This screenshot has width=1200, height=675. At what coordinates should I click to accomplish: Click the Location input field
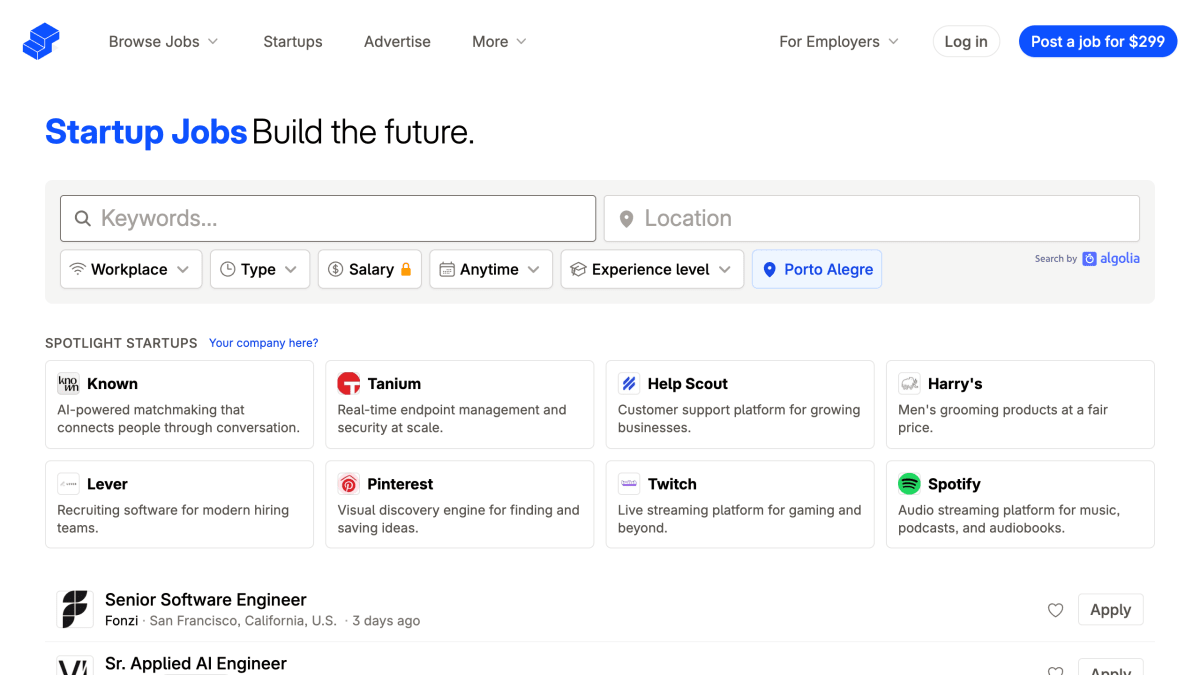click(872, 218)
